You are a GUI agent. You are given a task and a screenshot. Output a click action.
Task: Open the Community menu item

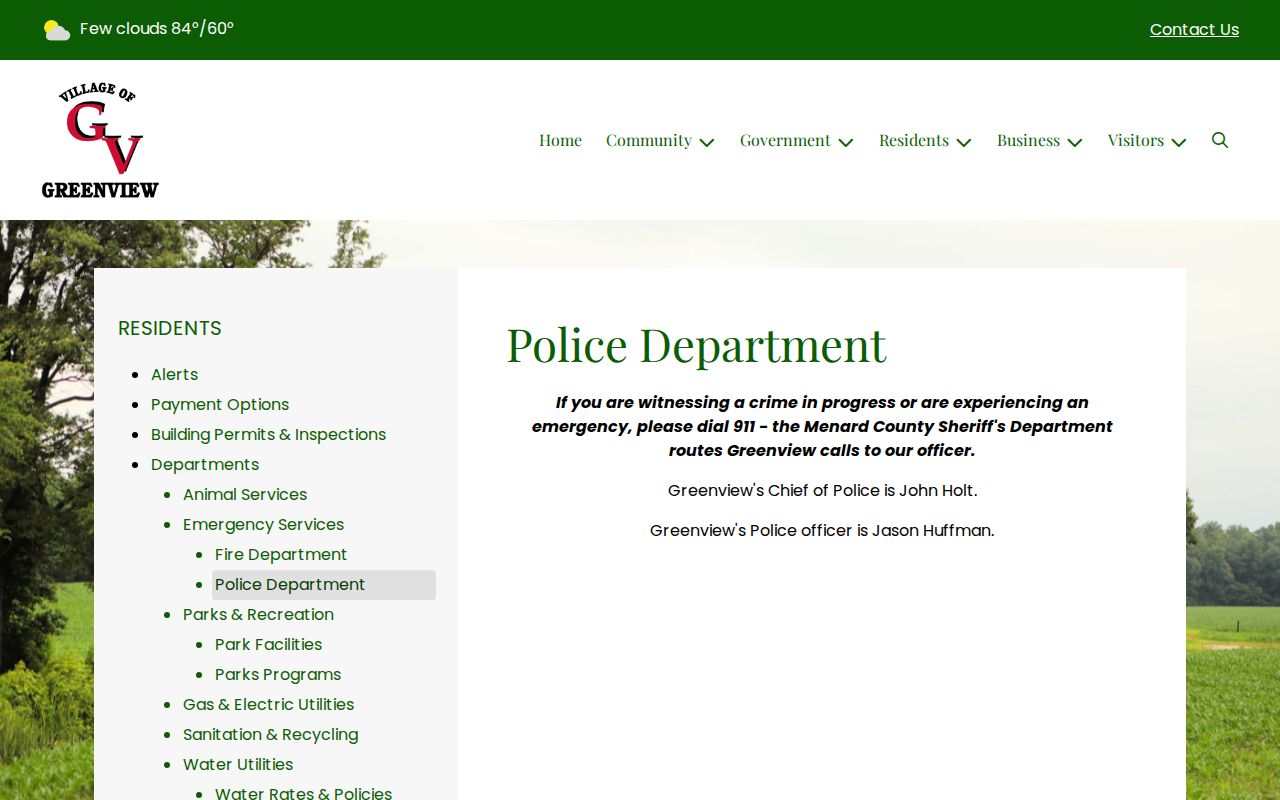[649, 140]
